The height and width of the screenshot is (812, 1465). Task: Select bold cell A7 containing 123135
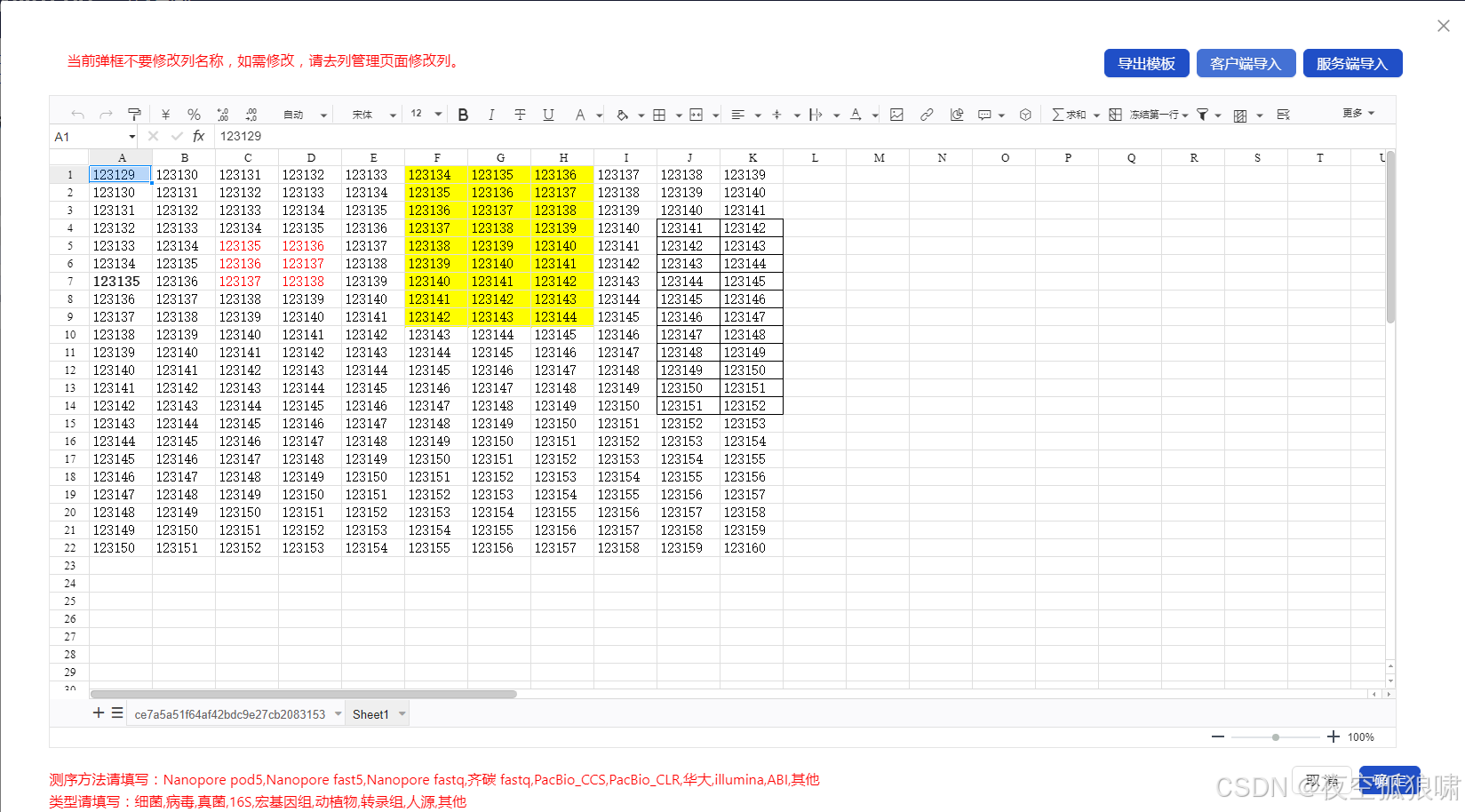click(120, 282)
